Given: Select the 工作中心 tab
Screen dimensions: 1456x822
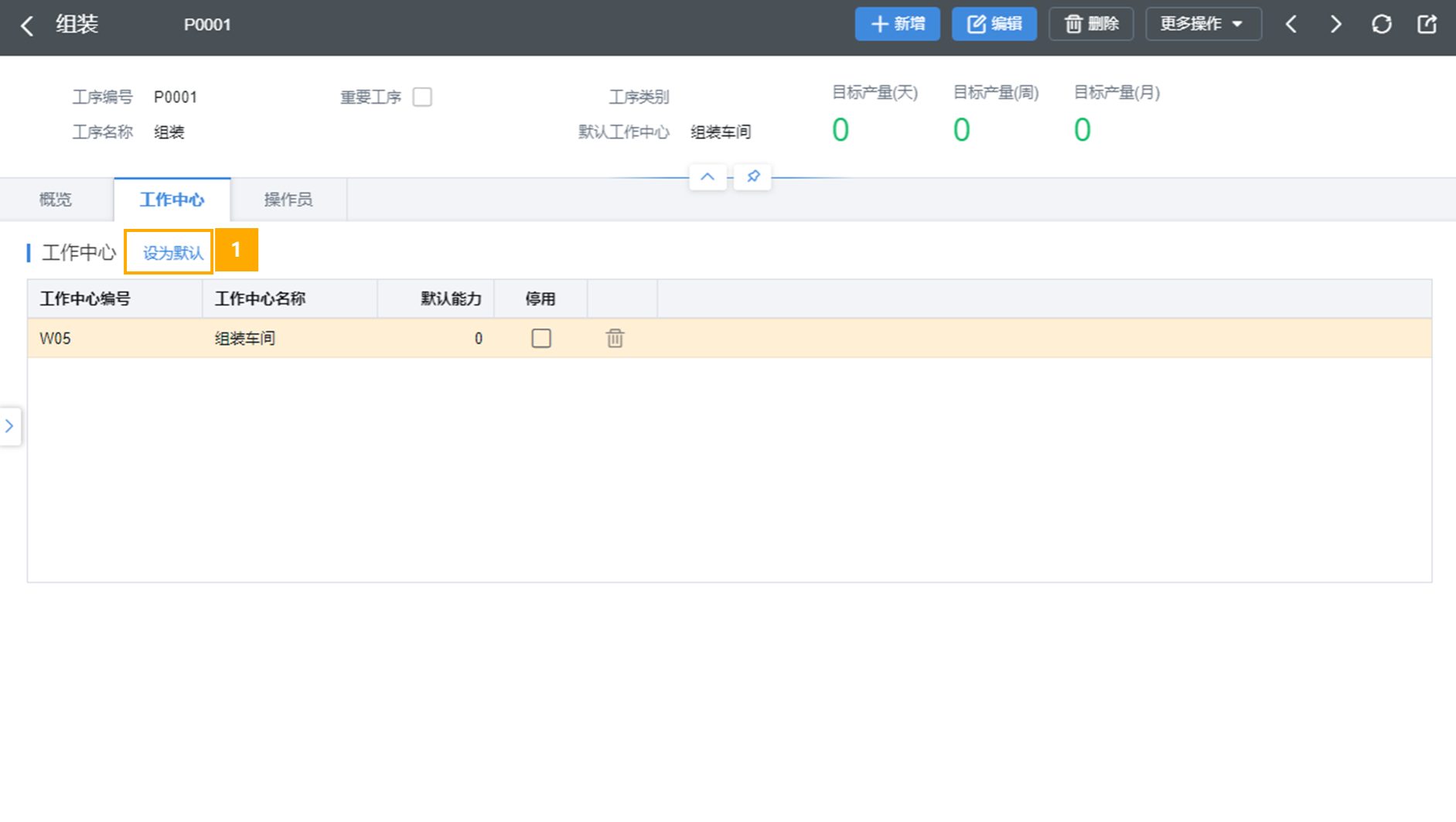Looking at the screenshot, I should 172,200.
